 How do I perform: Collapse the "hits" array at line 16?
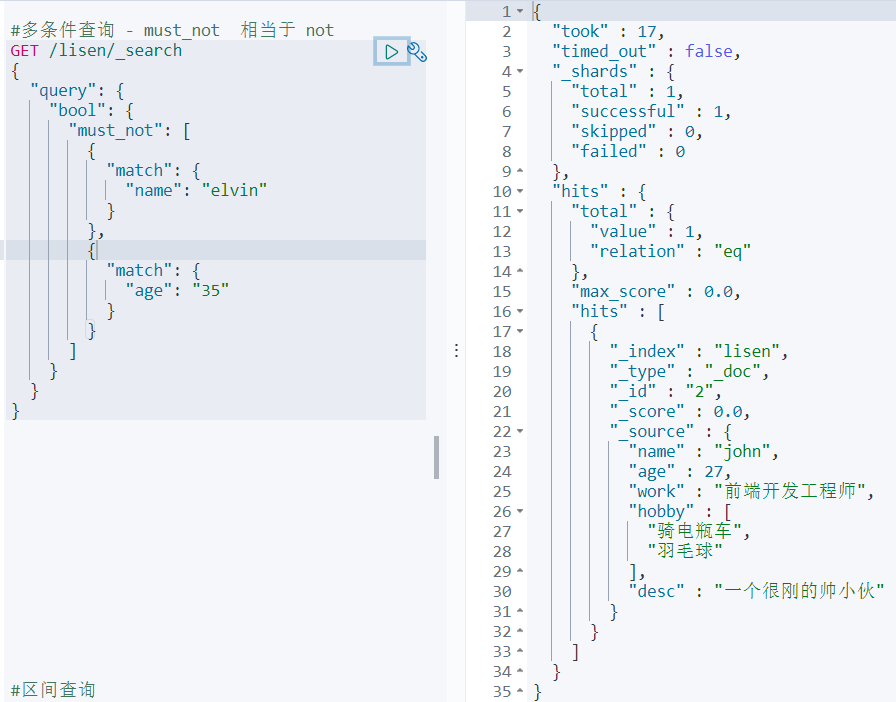pos(520,312)
